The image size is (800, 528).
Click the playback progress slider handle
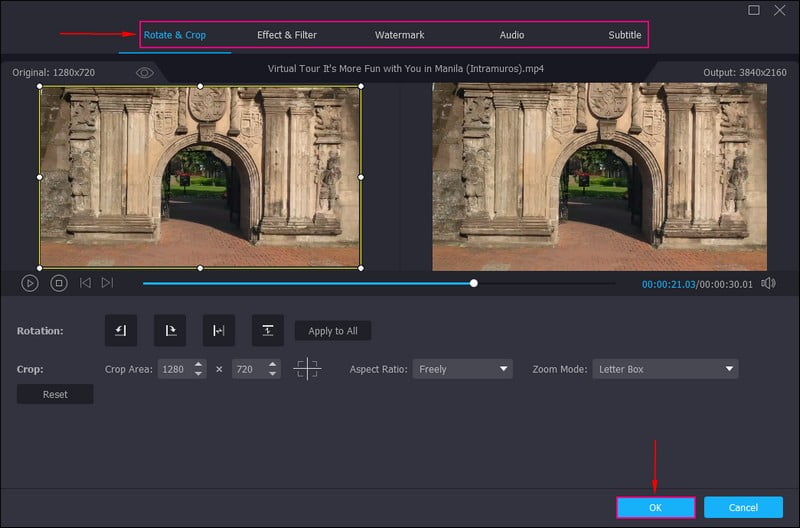pyautogui.click(x=474, y=283)
